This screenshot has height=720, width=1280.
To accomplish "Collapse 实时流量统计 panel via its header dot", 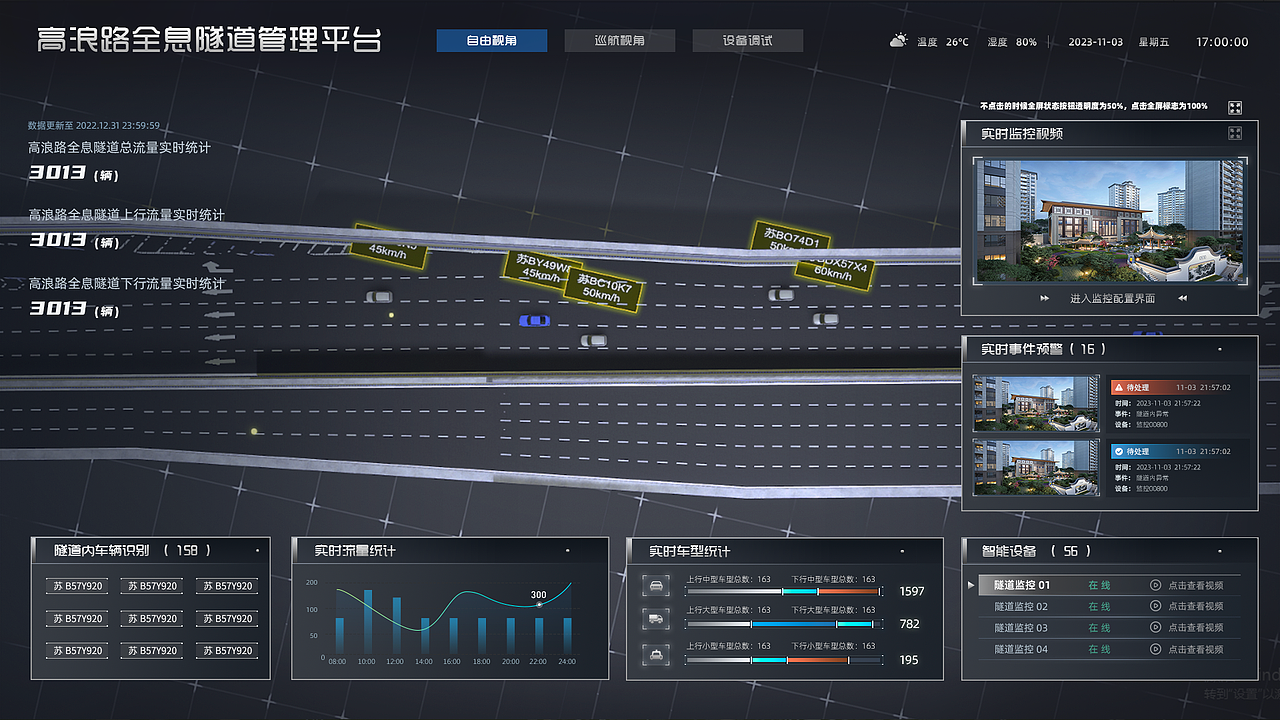I will (568, 550).
